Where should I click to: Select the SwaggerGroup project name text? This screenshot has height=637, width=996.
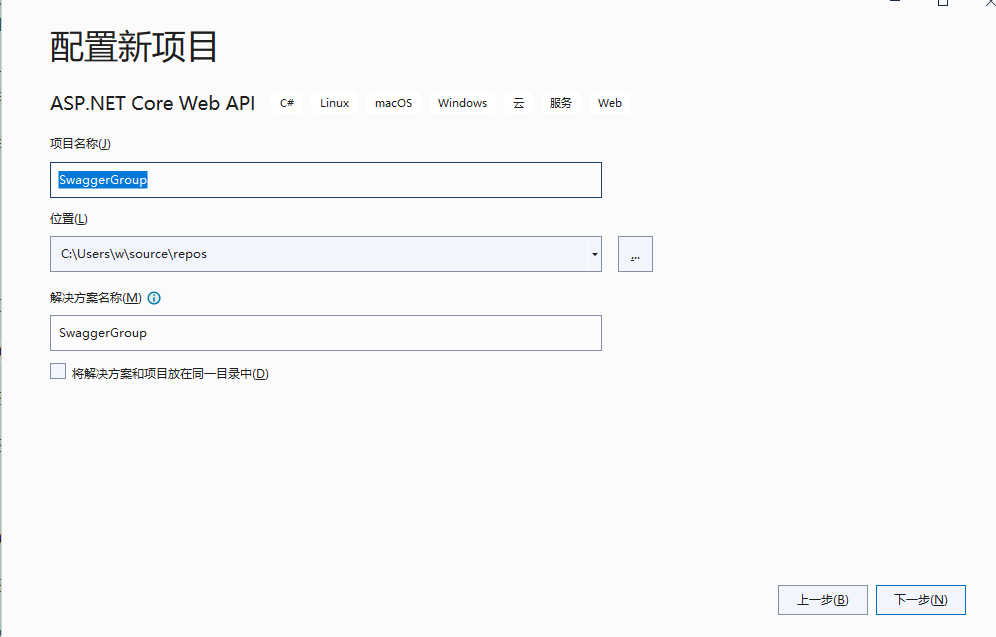click(x=103, y=179)
